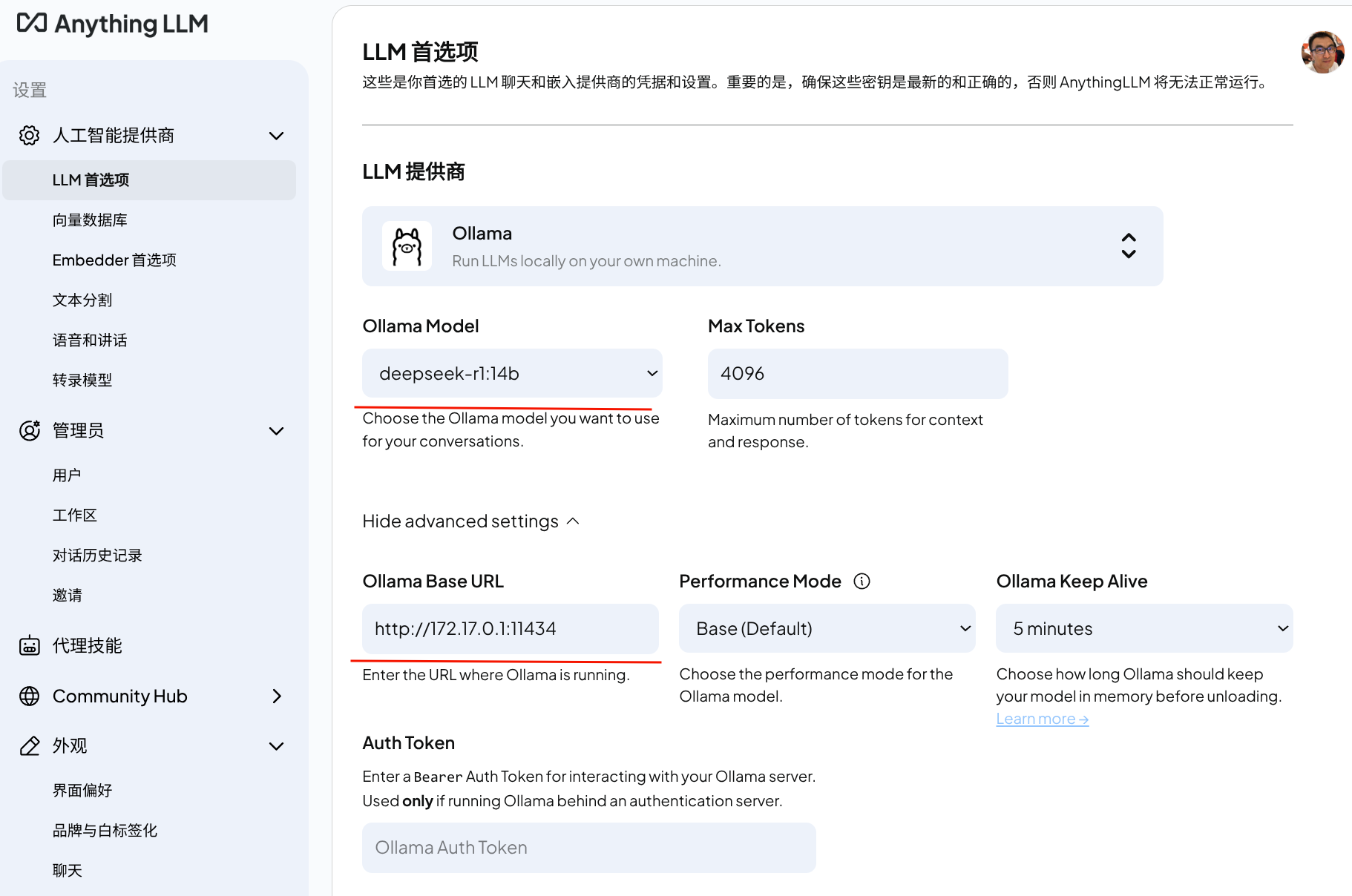Click the LLM 首选项 page heading

click(420, 52)
